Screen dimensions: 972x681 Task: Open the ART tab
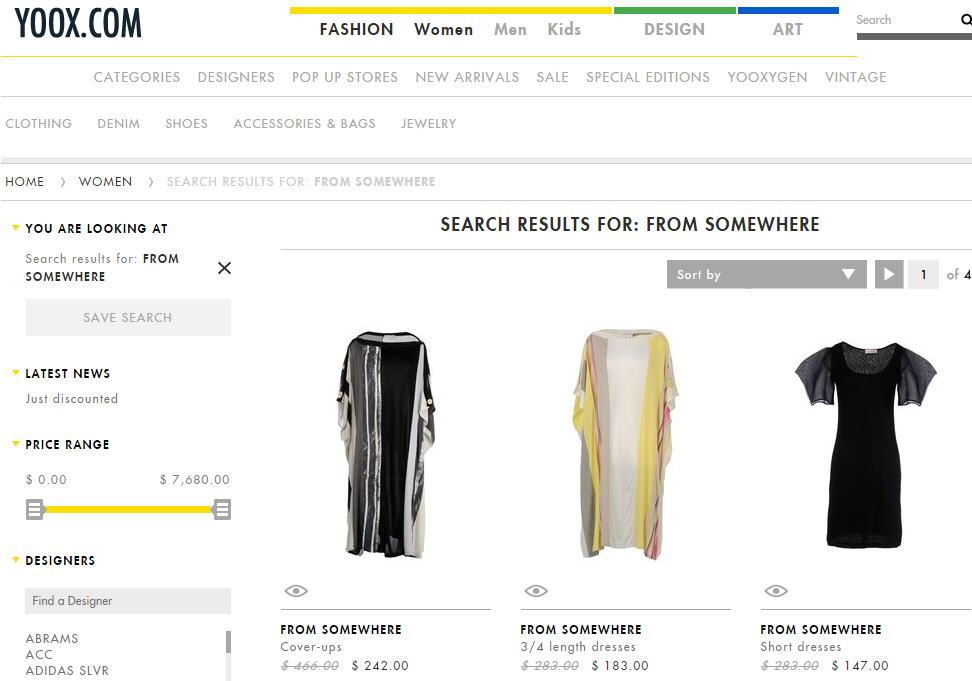[788, 29]
